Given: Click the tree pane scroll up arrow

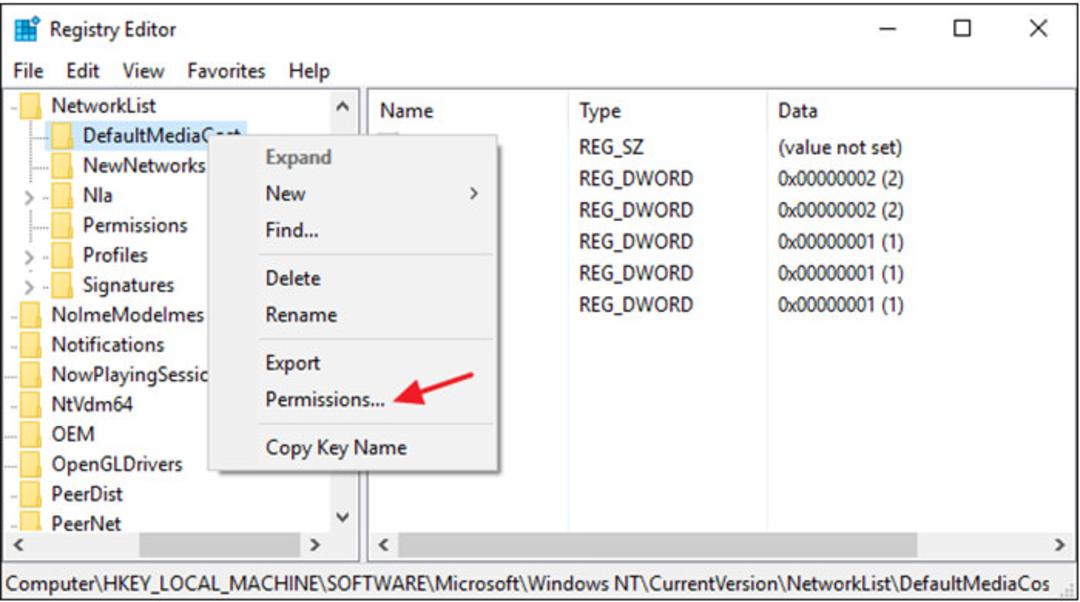Looking at the screenshot, I should [343, 107].
